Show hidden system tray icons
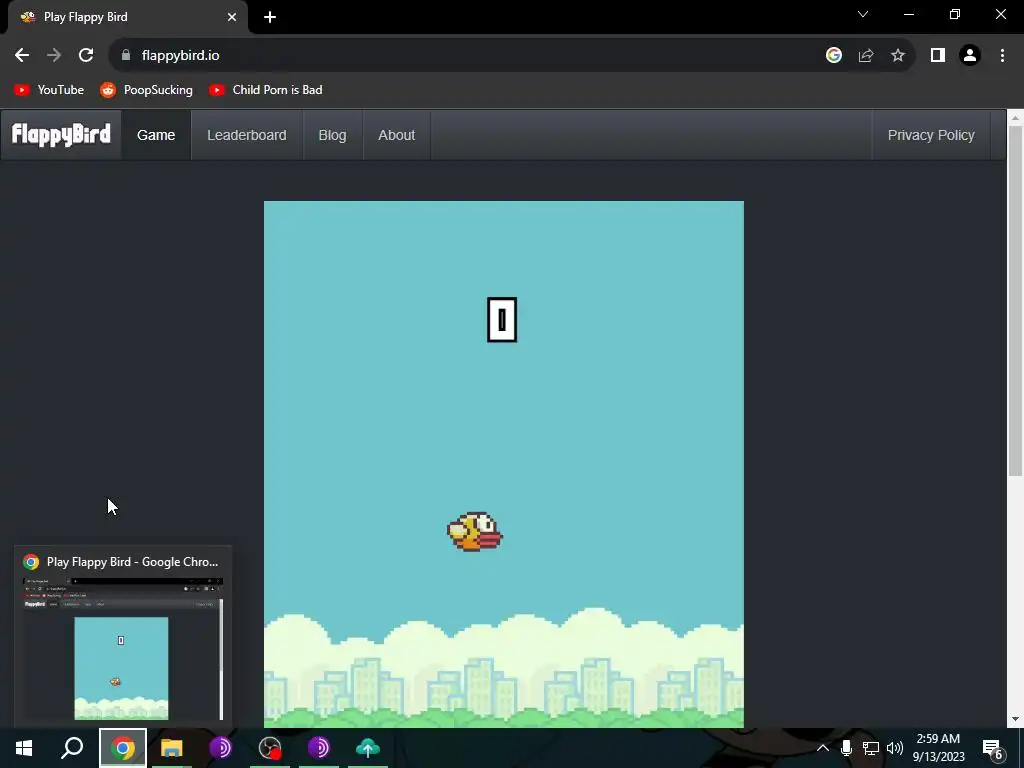 (823, 748)
